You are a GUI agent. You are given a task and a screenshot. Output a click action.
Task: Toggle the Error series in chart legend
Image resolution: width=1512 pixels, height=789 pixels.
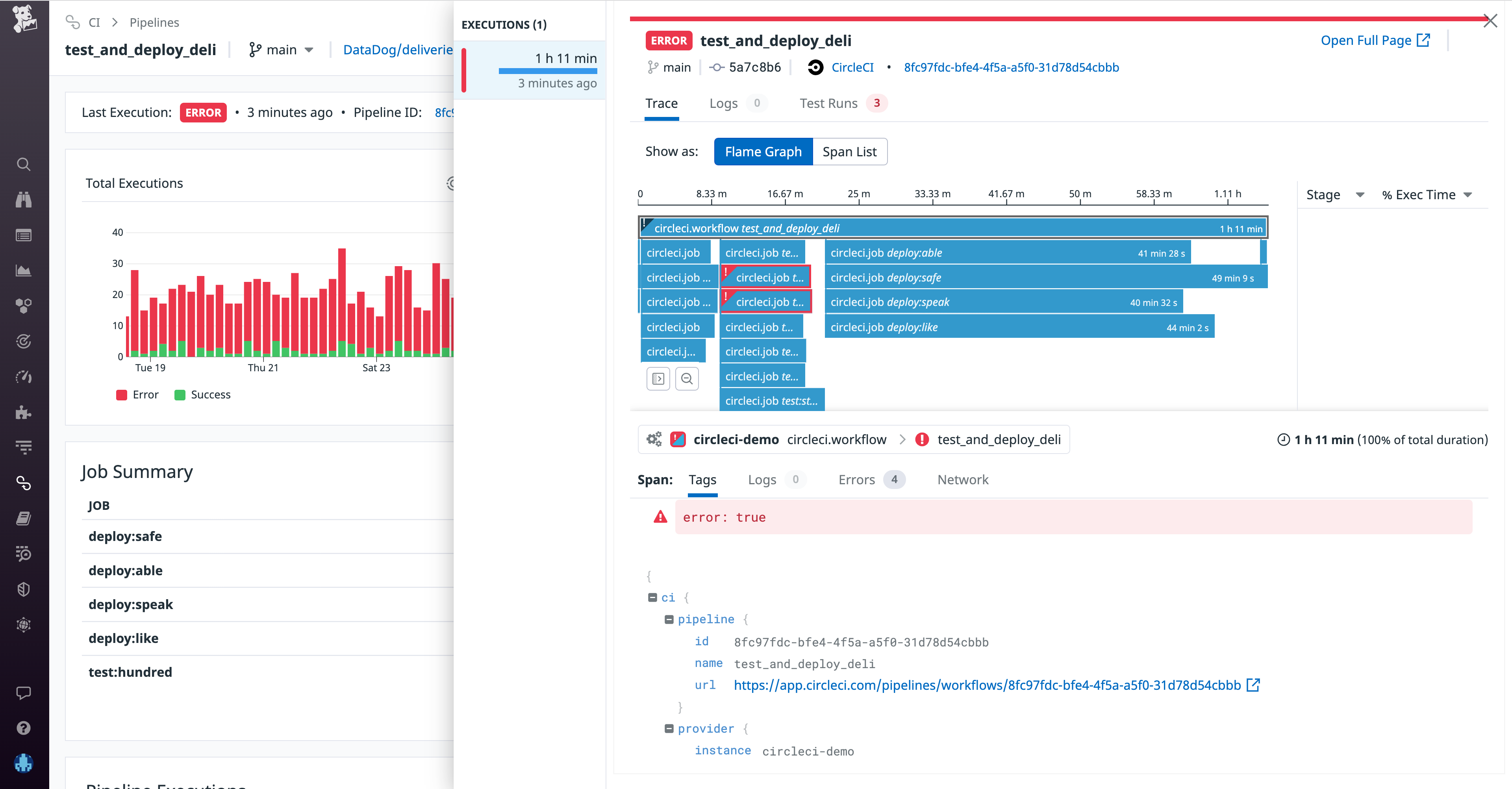(137, 394)
